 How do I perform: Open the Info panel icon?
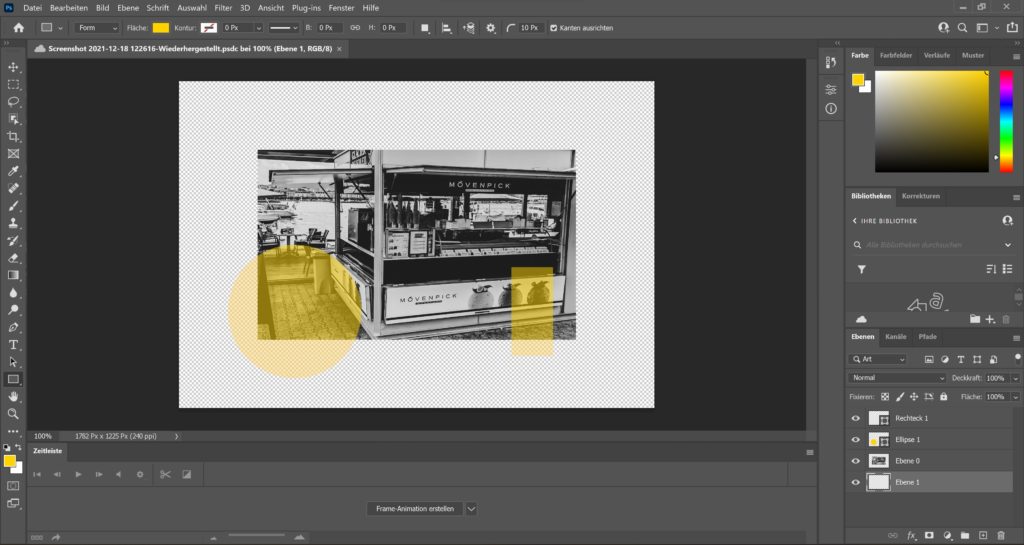point(831,108)
